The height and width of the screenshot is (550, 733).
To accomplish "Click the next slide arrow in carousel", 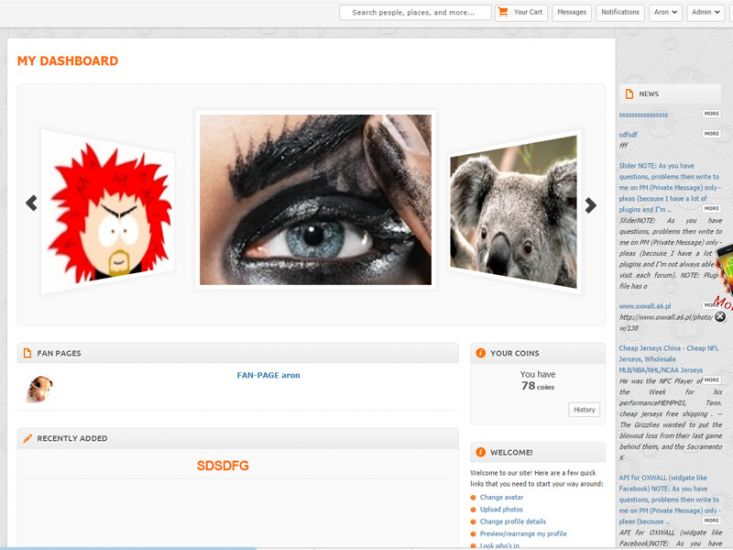I will [x=590, y=205].
